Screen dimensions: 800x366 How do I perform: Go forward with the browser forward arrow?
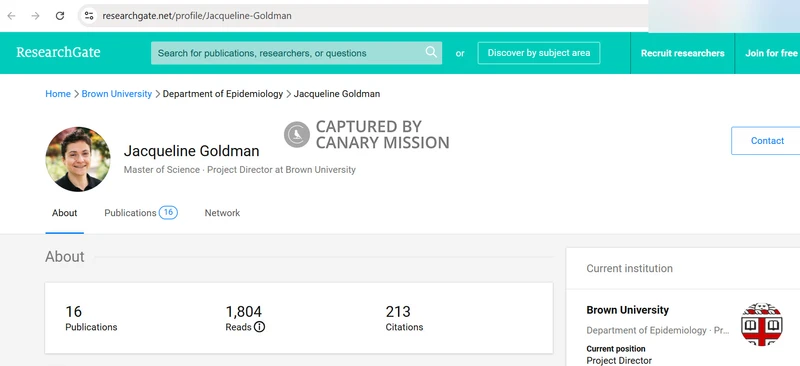35,16
